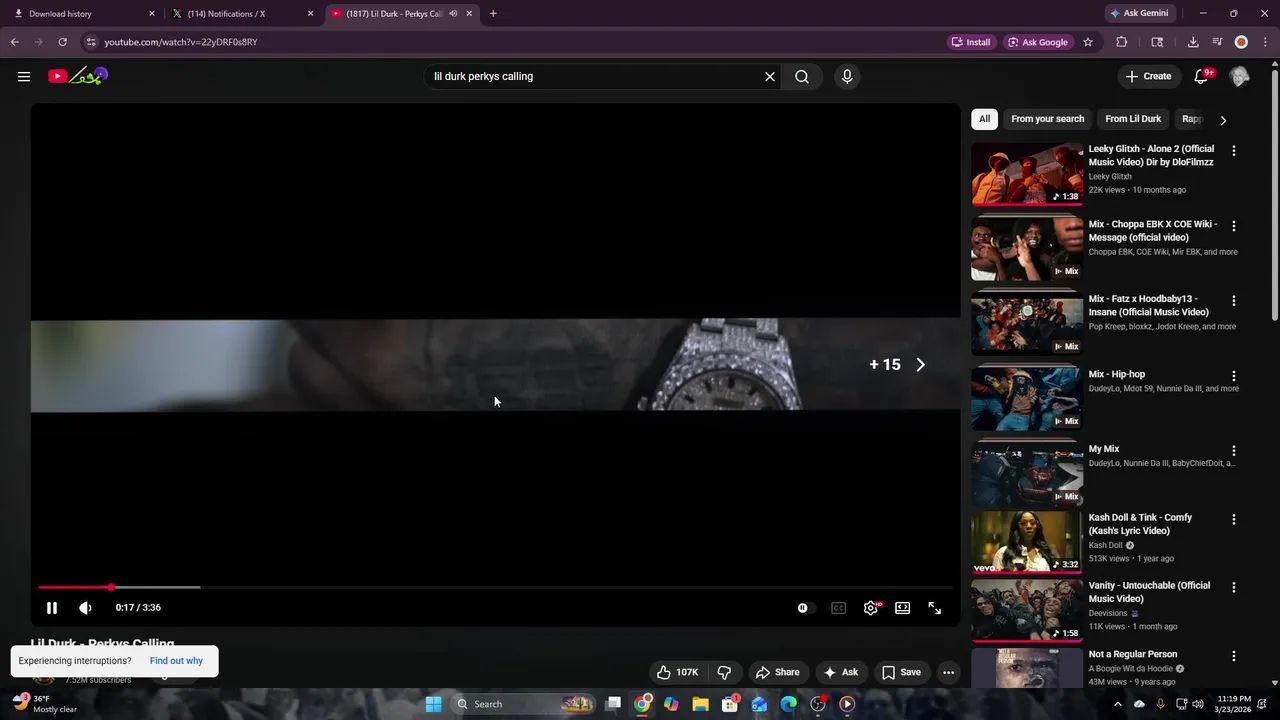Viewport: 1280px width, 720px height.
Task: Open Kash Doll & Tink Comfy thumbnail
Action: [x=1027, y=542]
